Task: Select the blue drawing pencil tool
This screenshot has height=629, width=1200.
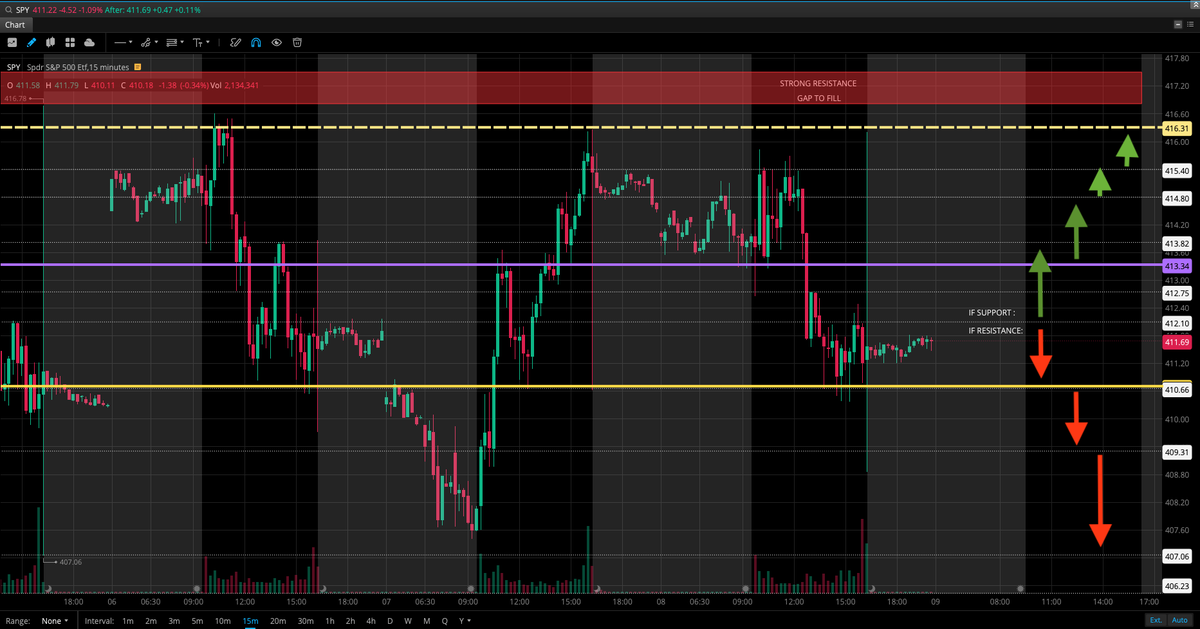Action: [x=31, y=43]
